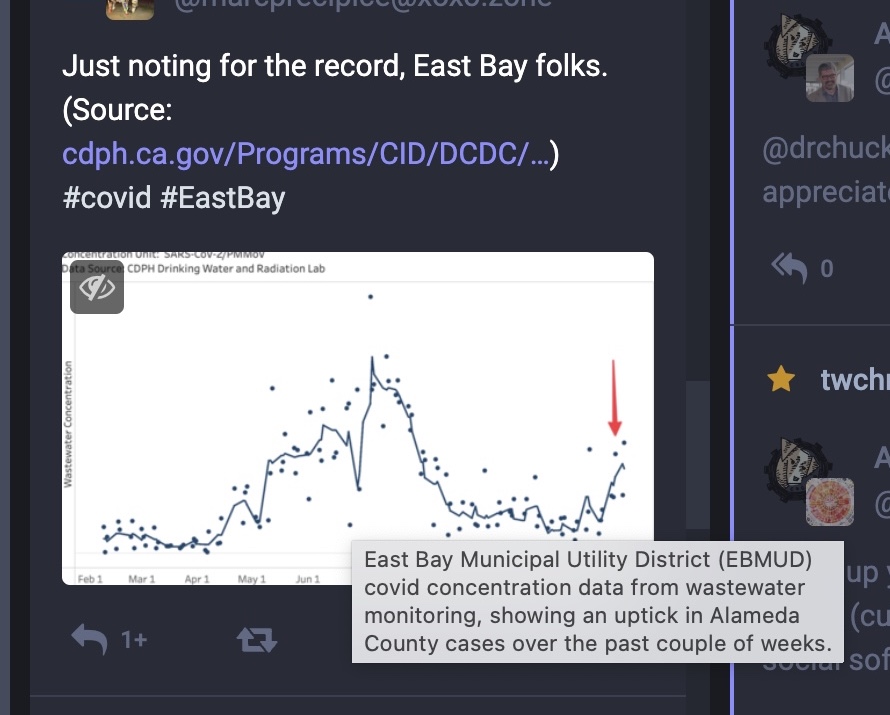Open the @drchuck mention
The height and width of the screenshot is (715, 890).
826,149
